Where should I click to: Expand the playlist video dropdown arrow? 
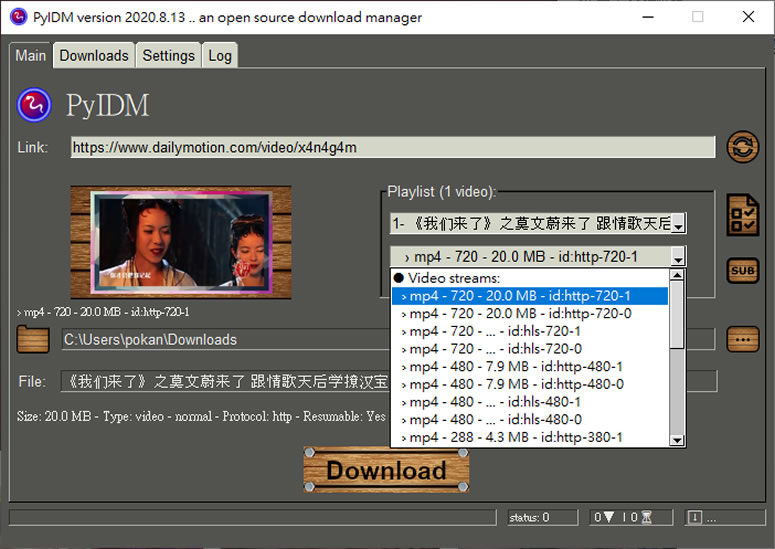pos(678,224)
